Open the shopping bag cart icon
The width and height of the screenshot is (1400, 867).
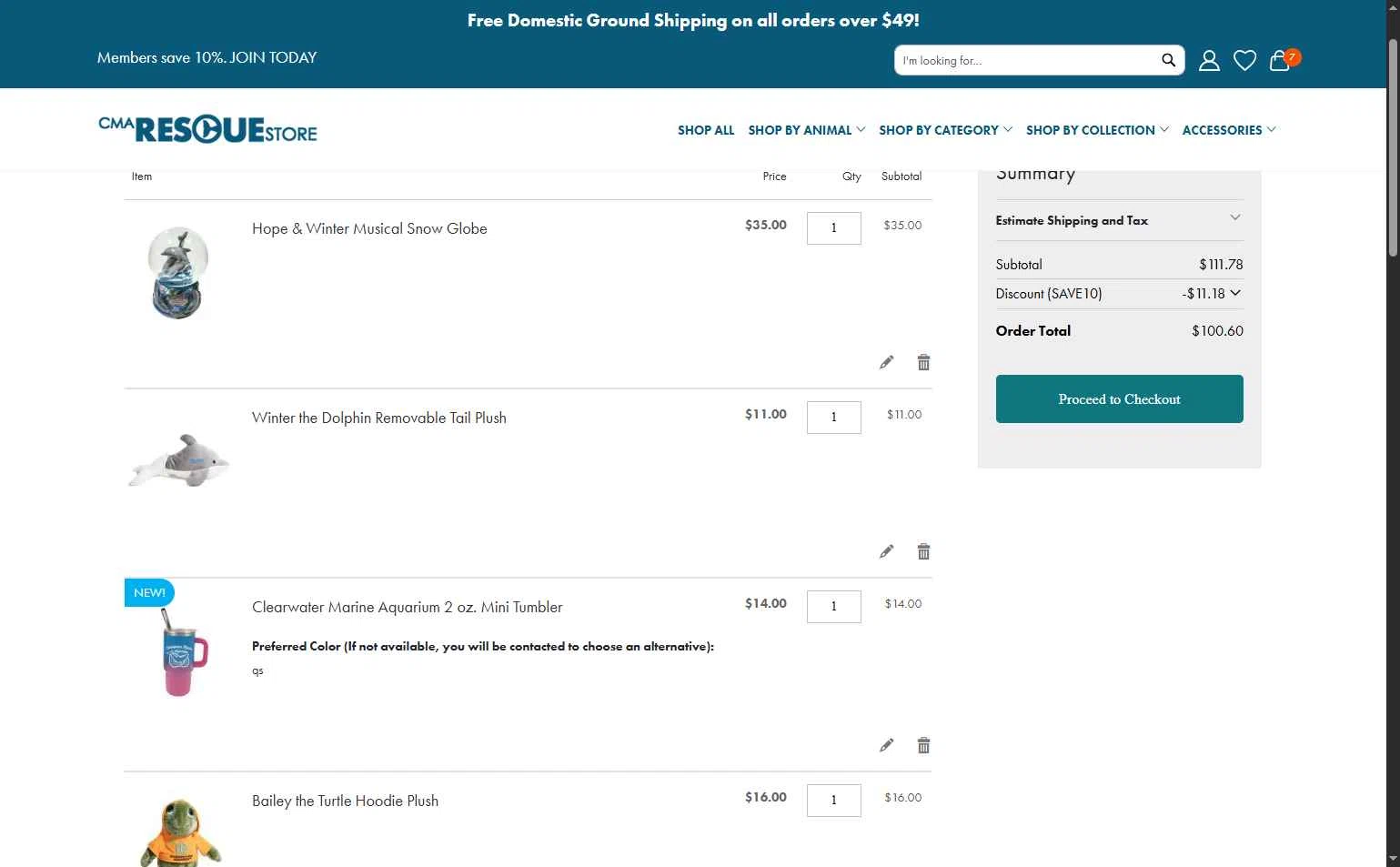[1280, 60]
